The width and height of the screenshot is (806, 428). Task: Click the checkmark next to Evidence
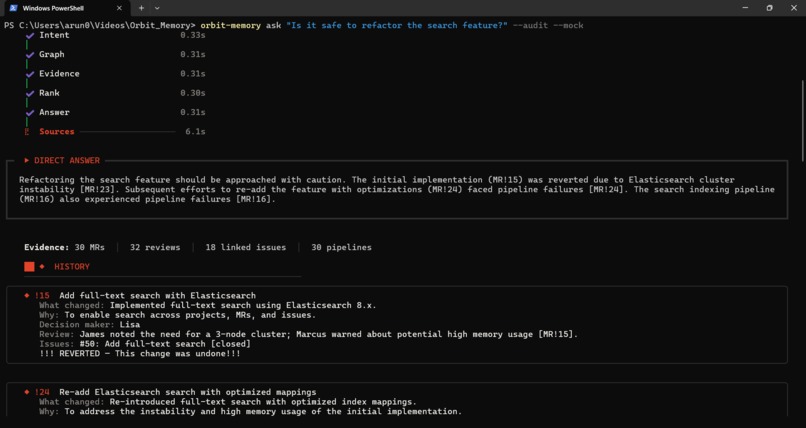tap(30, 74)
